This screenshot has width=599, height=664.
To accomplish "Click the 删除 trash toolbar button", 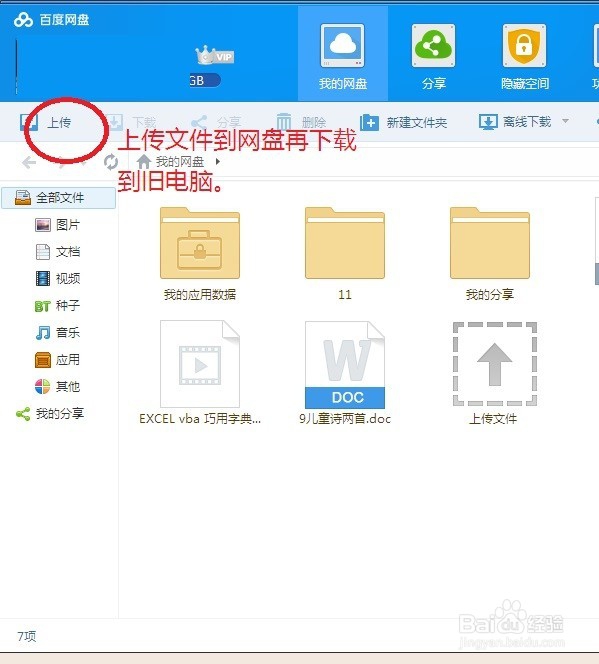I will [x=301, y=123].
